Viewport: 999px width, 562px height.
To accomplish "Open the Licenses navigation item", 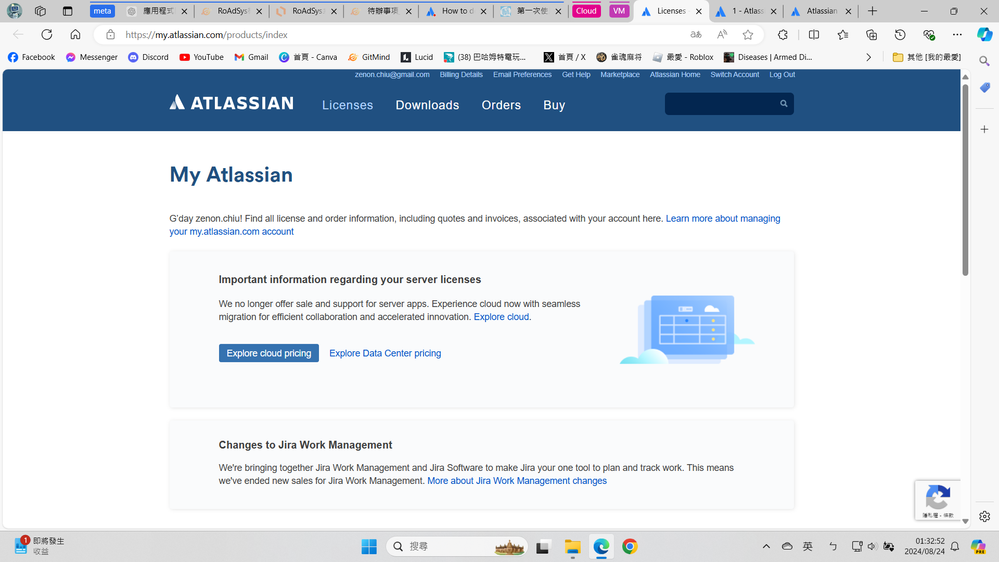I will click(x=347, y=105).
